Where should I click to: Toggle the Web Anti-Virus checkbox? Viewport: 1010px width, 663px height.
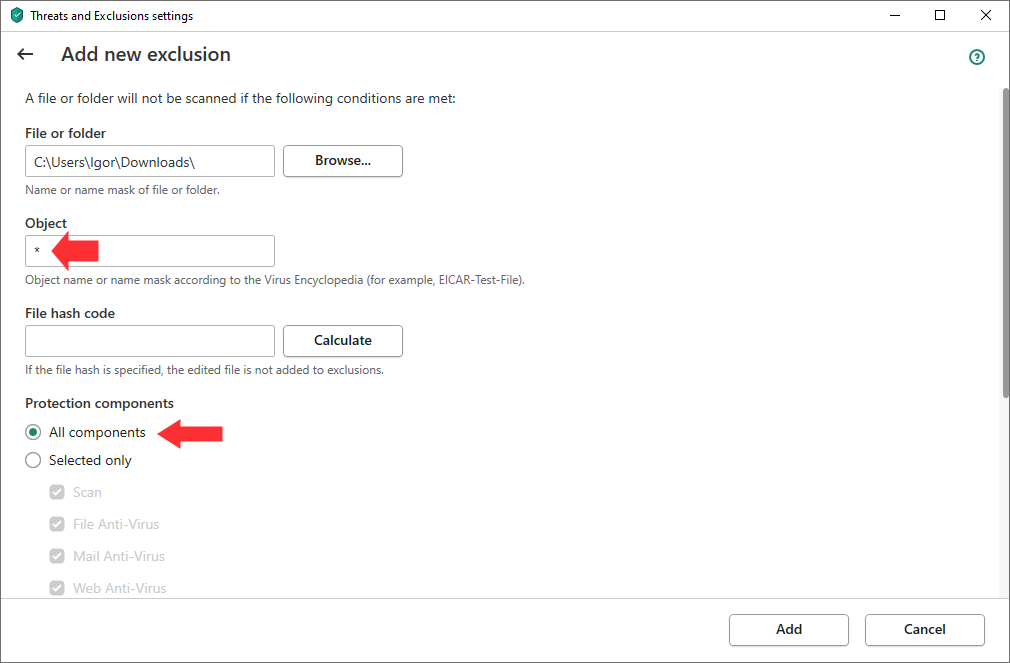point(57,588)
